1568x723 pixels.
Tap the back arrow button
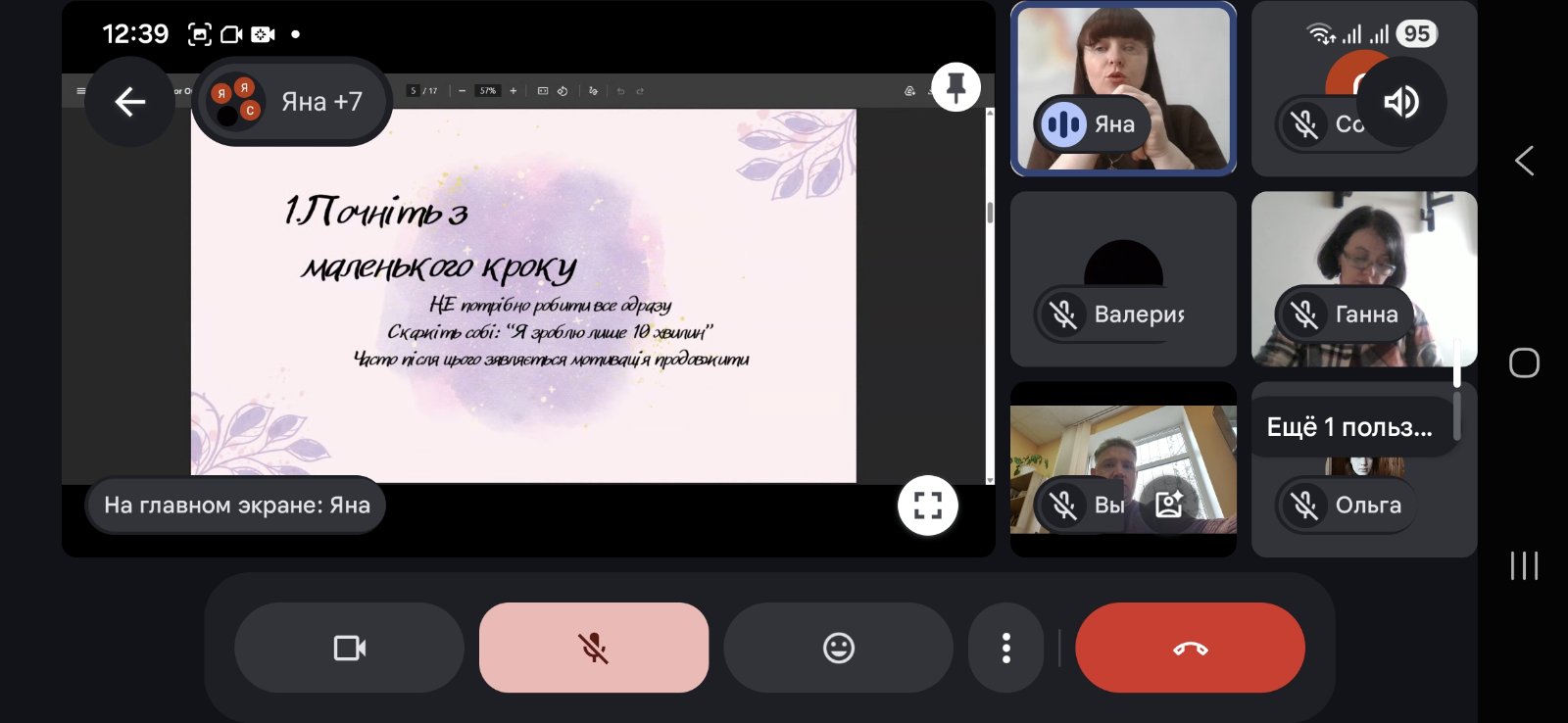[130, 102]
